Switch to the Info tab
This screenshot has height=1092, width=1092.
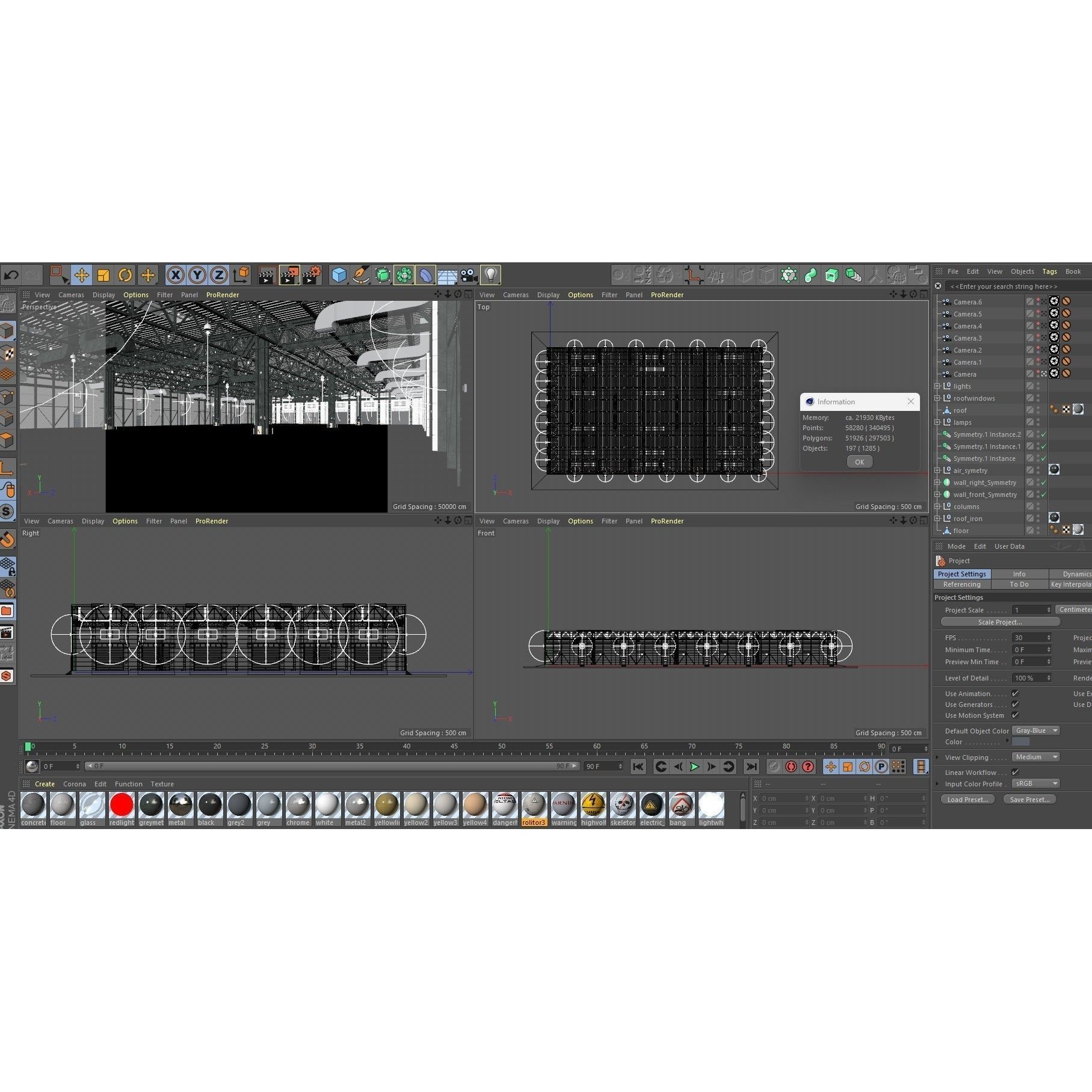click(x=1019, y=574)
